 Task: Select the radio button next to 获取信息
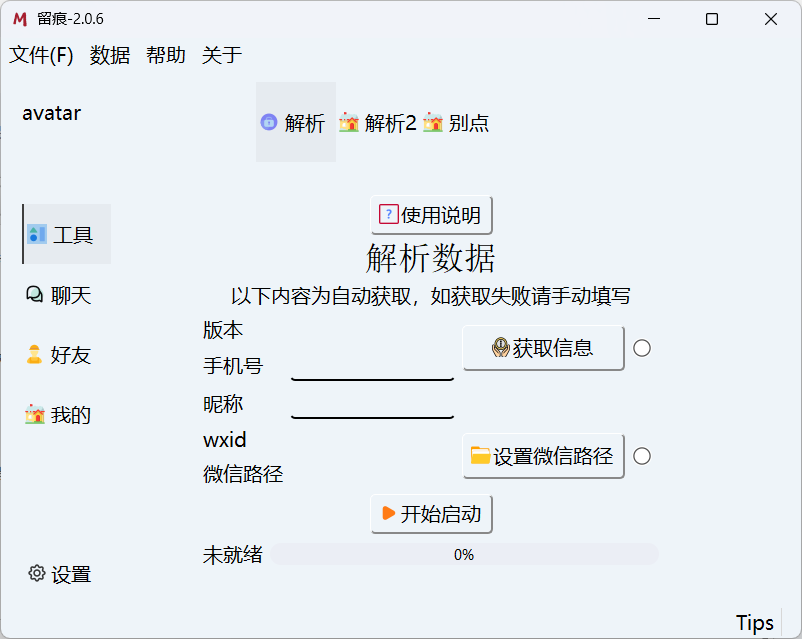pyautogui.click(x=641, y=348)
